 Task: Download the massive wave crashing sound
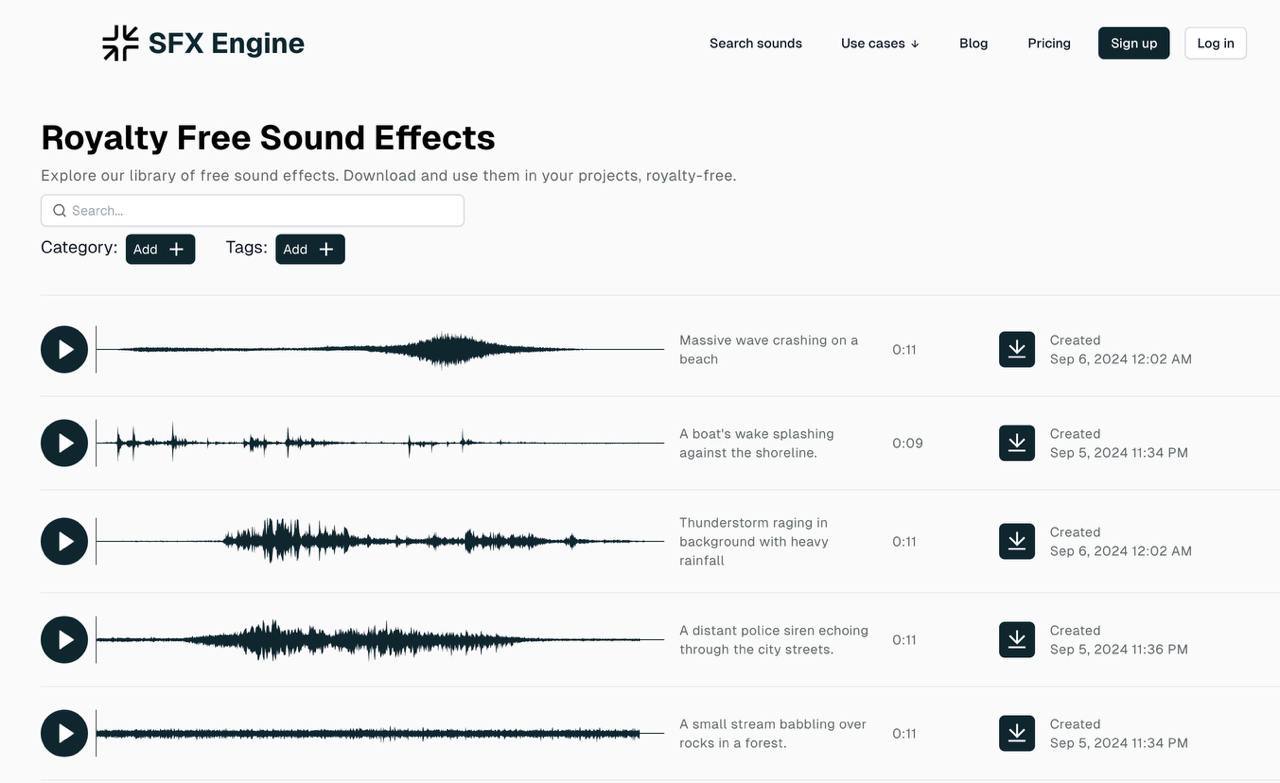pos(1016,349)
